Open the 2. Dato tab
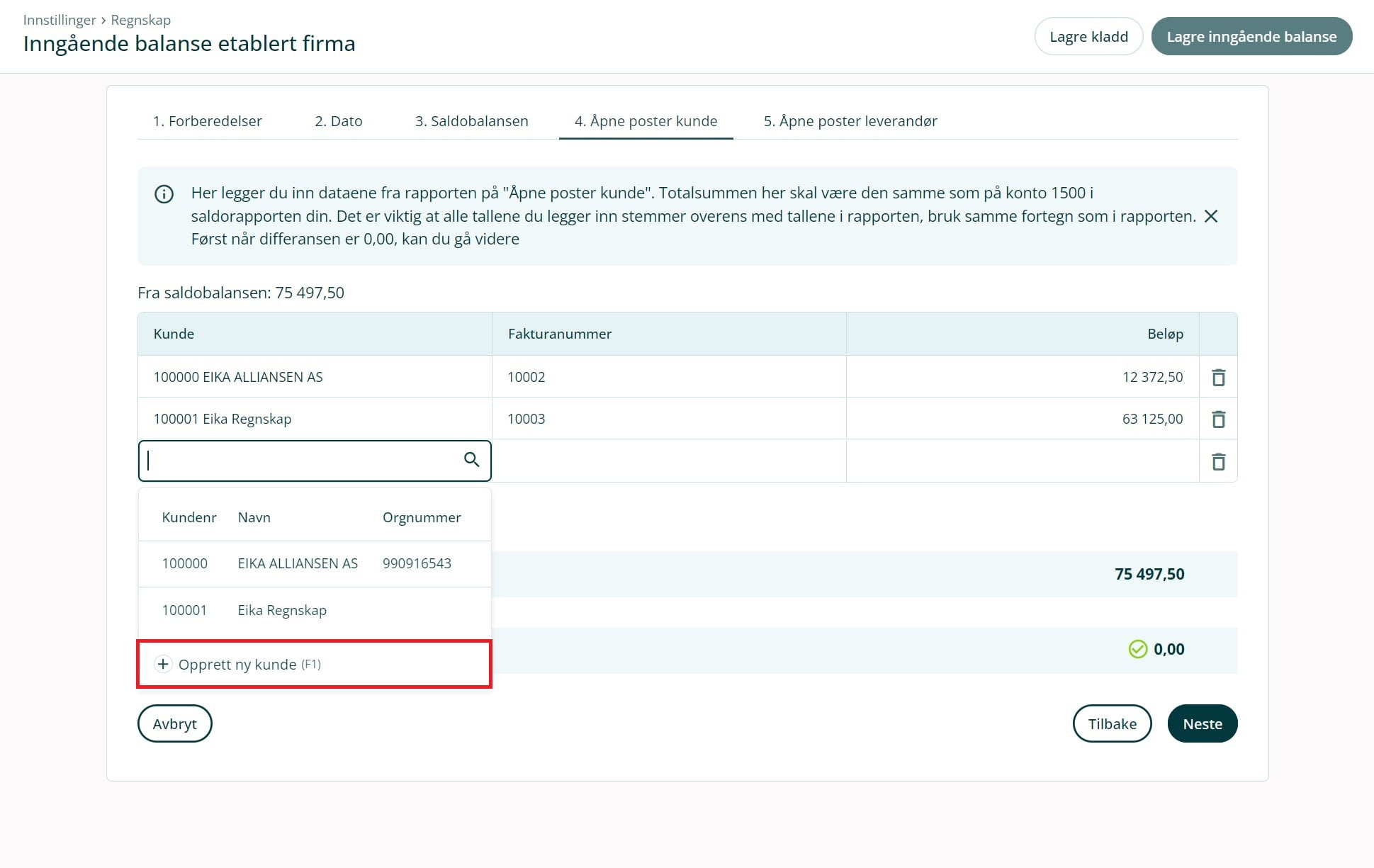 [x=338, y=121]
